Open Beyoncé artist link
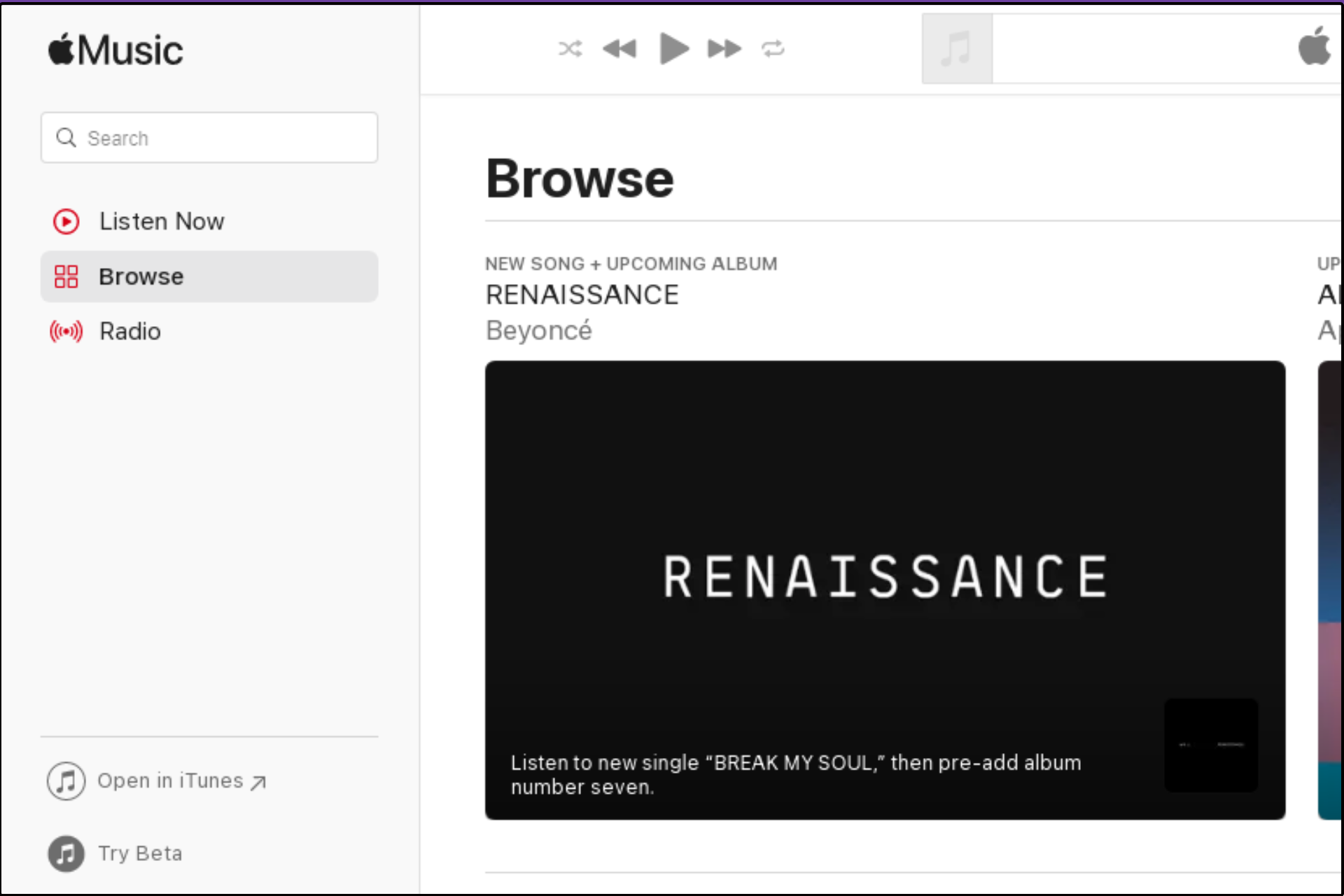1344x896 pixels. pyautogui.click(x=539, y=330)
